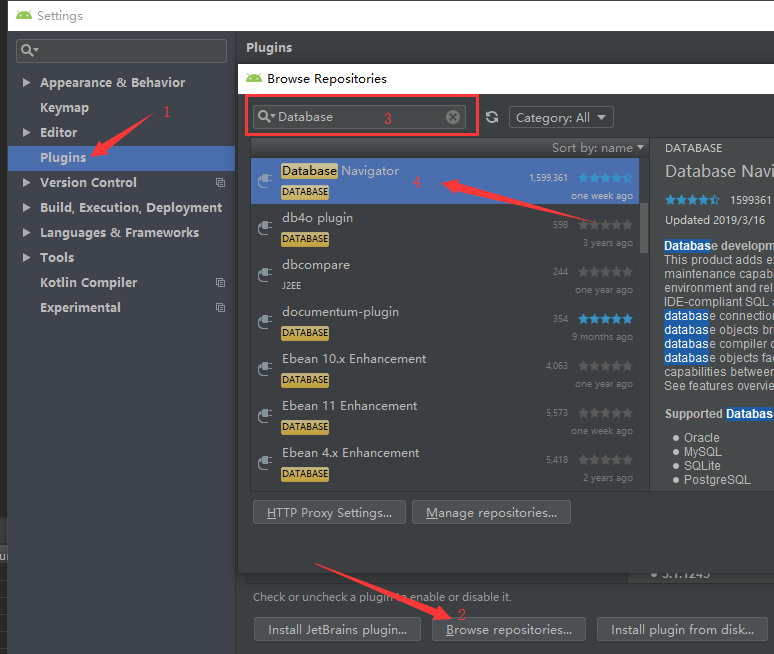
Task: Click the Ebean 4.x Enhancement plugin icon
Action: 266,463
